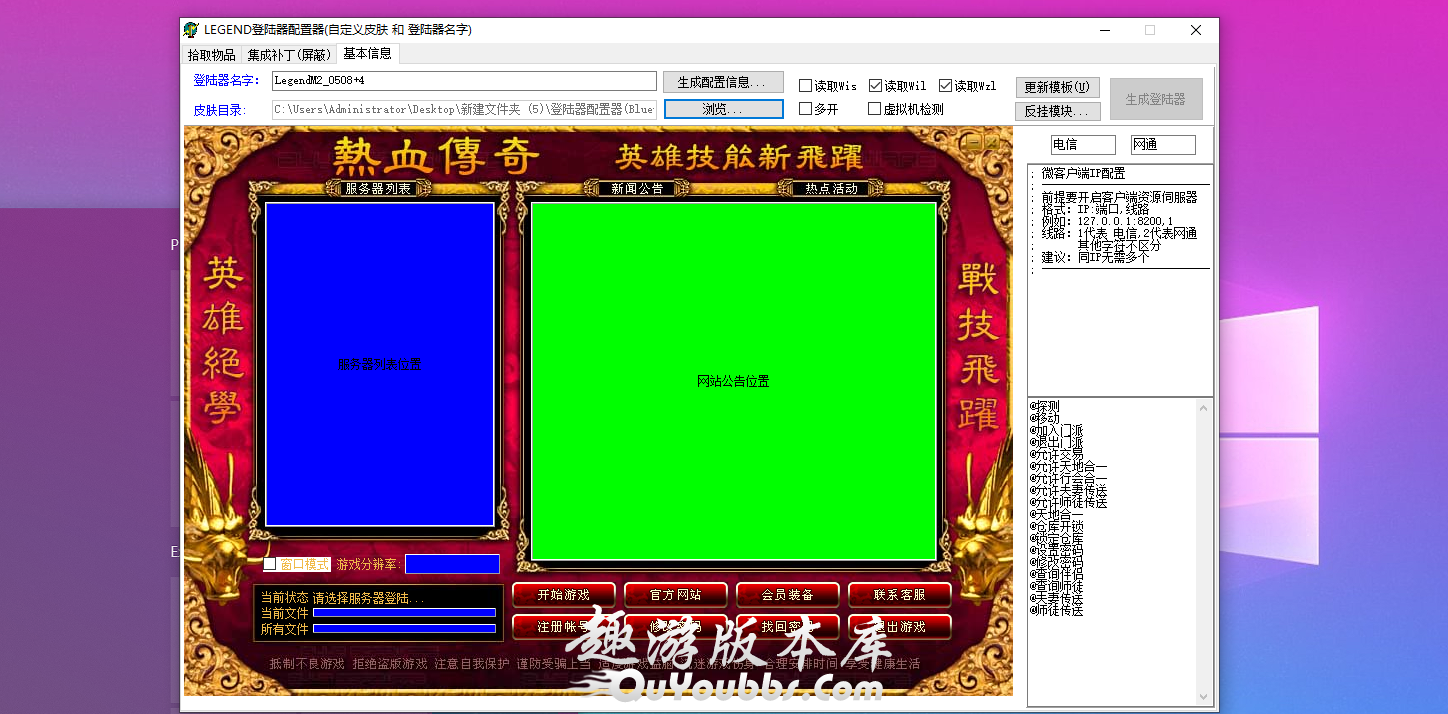Screen dimensions: 1448x714
Task: Tick the 虚拟机检测 checkbox
Action: coord(875,109)
